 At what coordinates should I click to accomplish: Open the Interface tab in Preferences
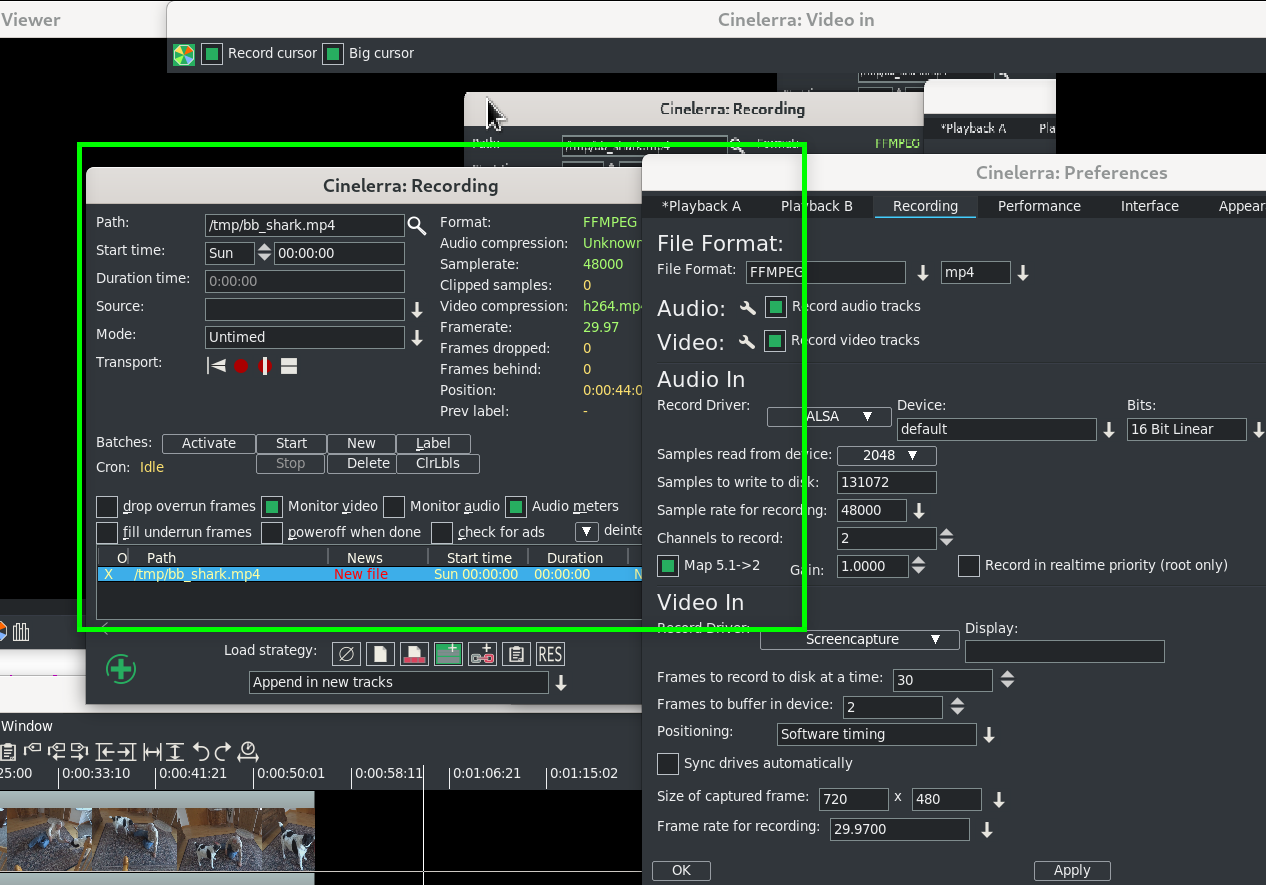click(1149, 206)
